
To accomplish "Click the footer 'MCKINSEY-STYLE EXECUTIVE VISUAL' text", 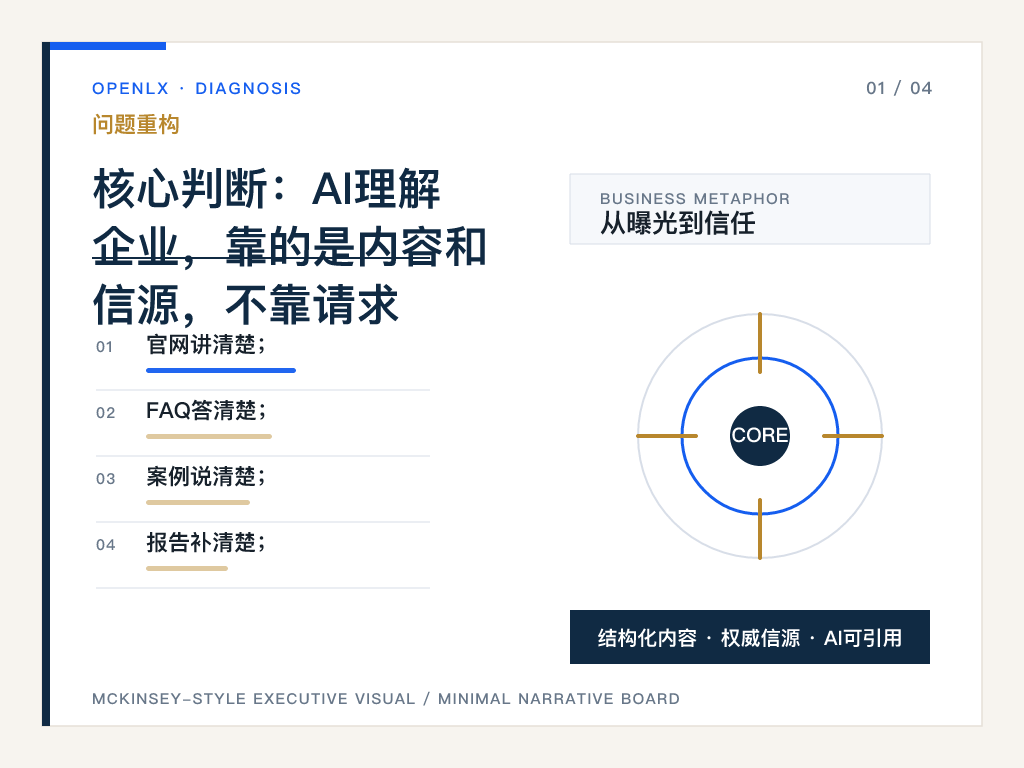I will [x=253, y=699].
